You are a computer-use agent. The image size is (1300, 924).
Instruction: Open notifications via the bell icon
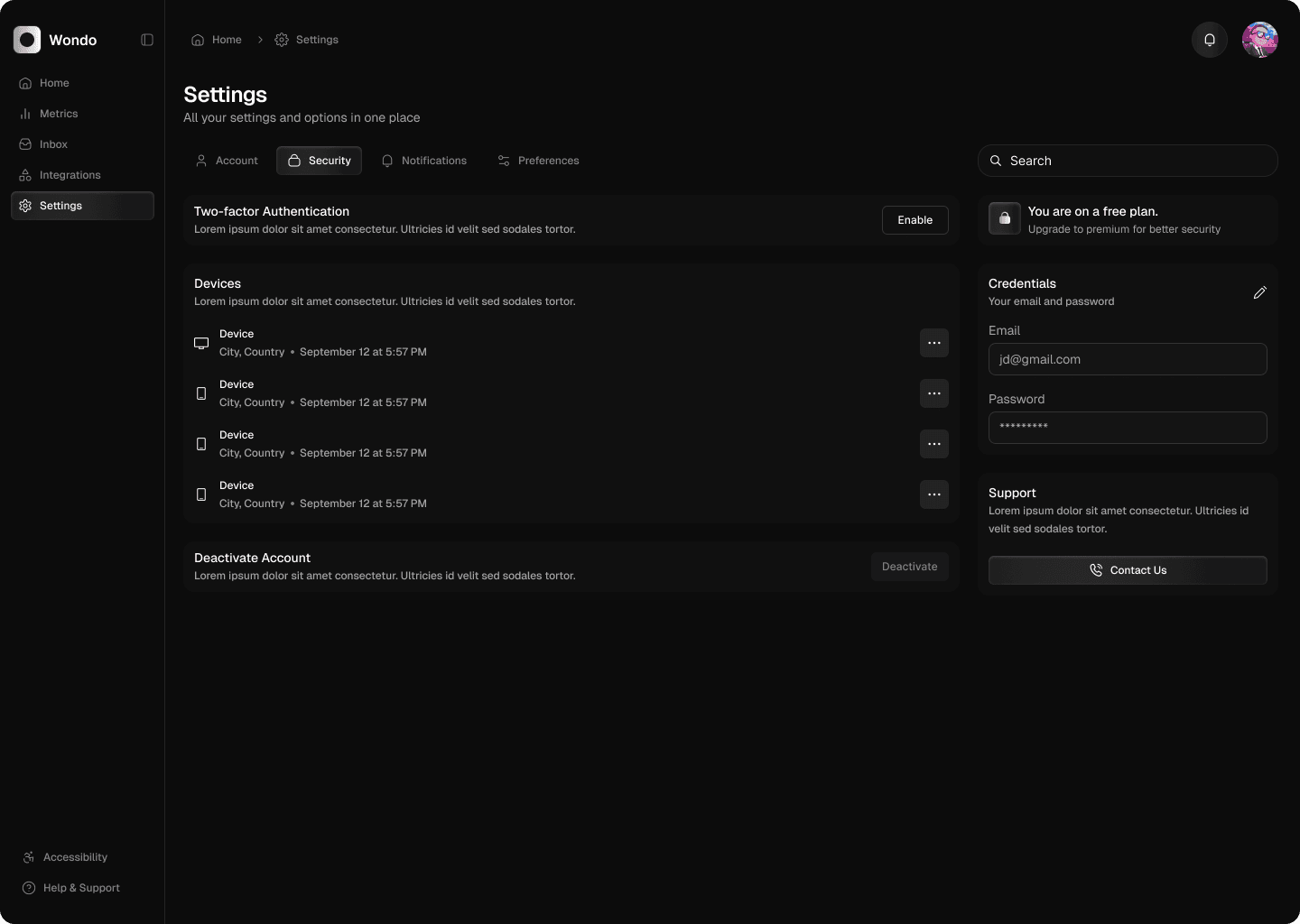point(1210,40)
